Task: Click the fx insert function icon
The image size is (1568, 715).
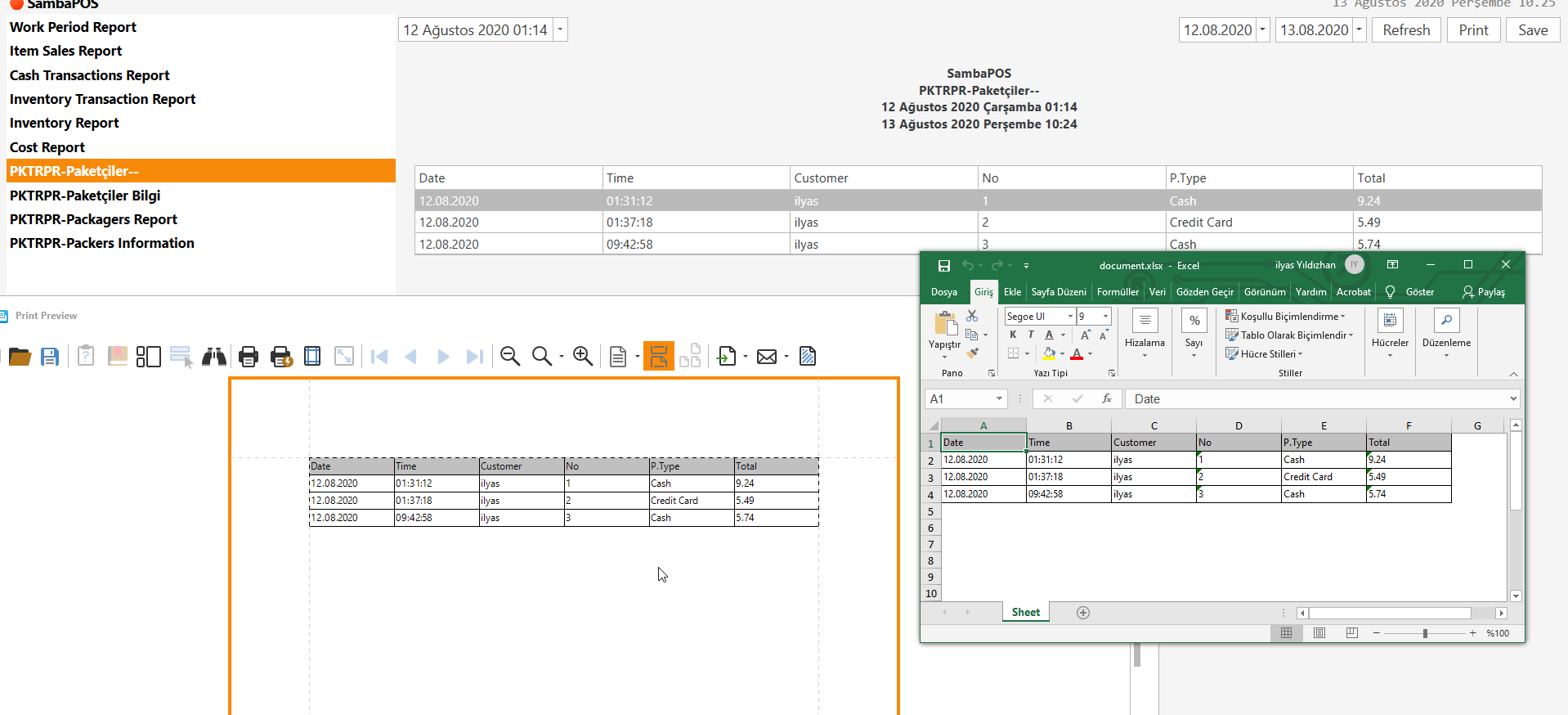Action: (1107, 398)
